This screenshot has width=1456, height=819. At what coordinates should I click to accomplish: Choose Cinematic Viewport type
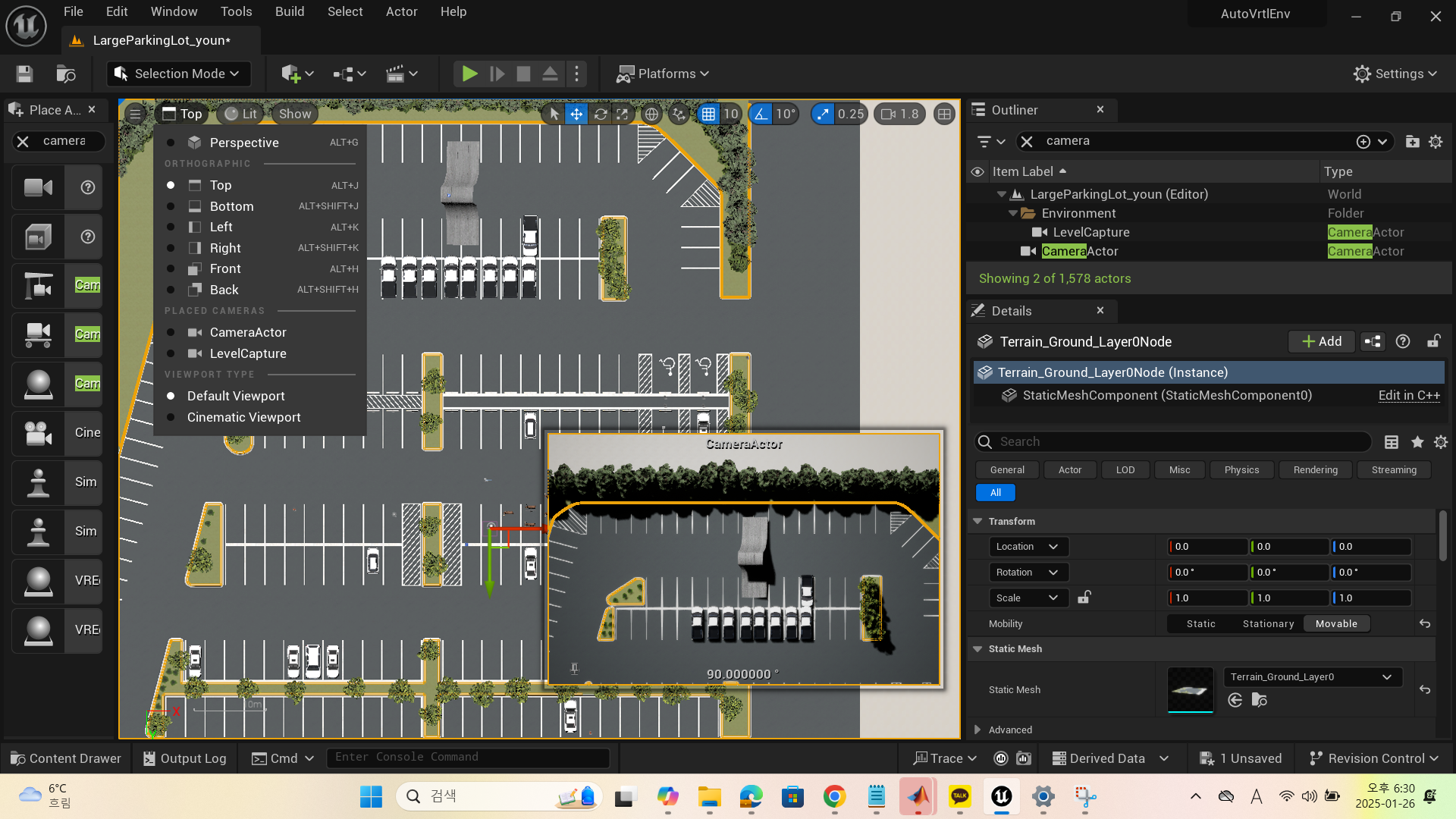[x=243, y=417]
